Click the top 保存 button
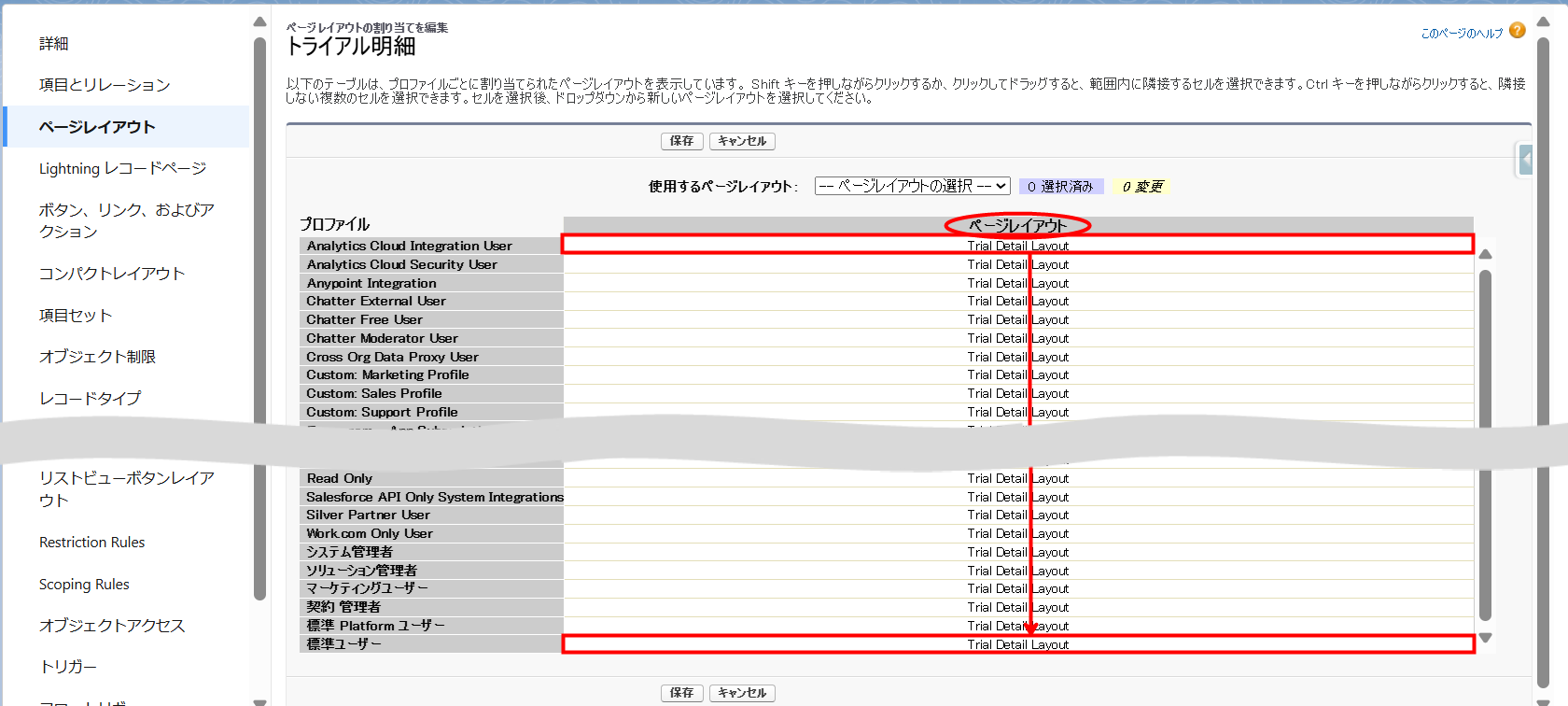This screenshot has height=706, width=1568. 681,141
